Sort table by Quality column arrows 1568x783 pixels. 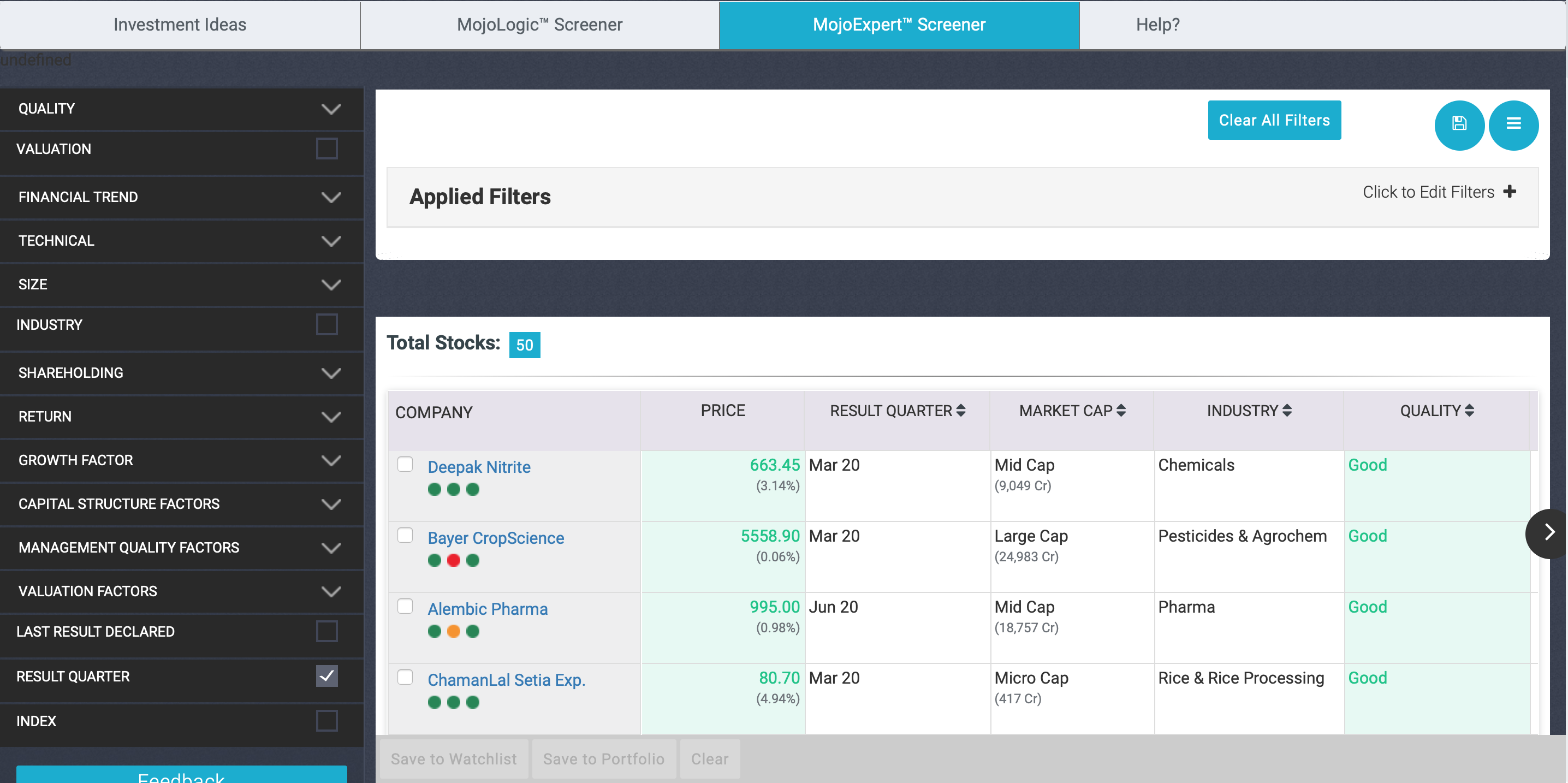pos(1469,411)
